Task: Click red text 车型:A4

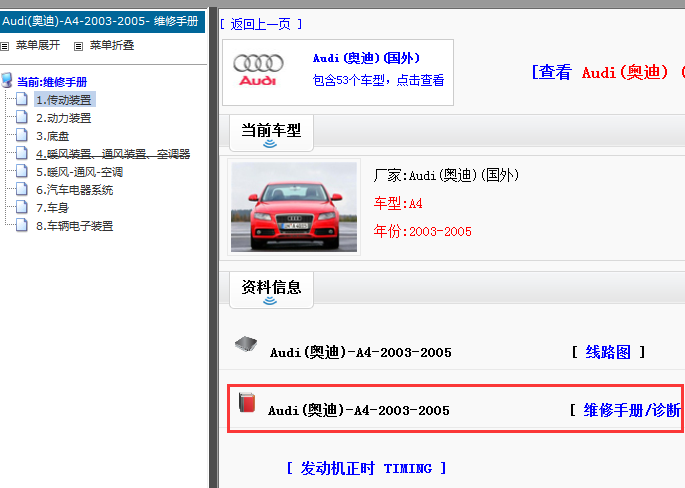Action: click(398, 203)
